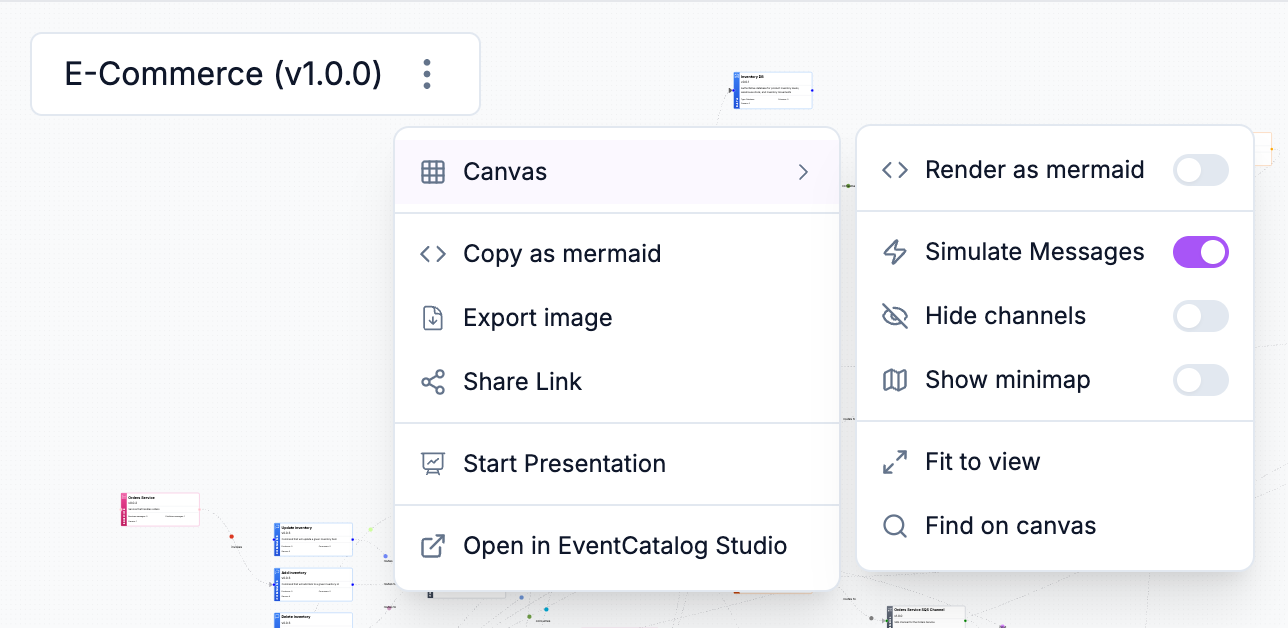Open the three-dot menu beside E-Commerce title
This screenshot has width=1288, height=628.
(x=427, y=74)
